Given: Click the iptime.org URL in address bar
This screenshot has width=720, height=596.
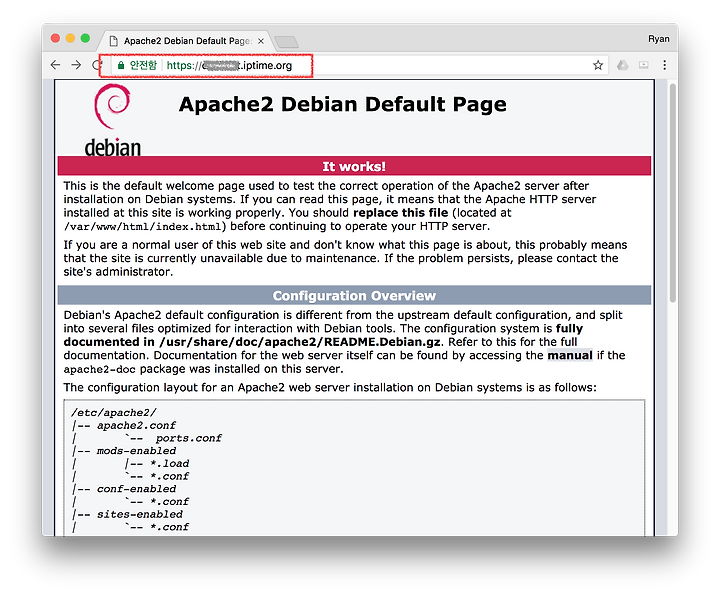Looking at the screenshot, I should [229, 65].
